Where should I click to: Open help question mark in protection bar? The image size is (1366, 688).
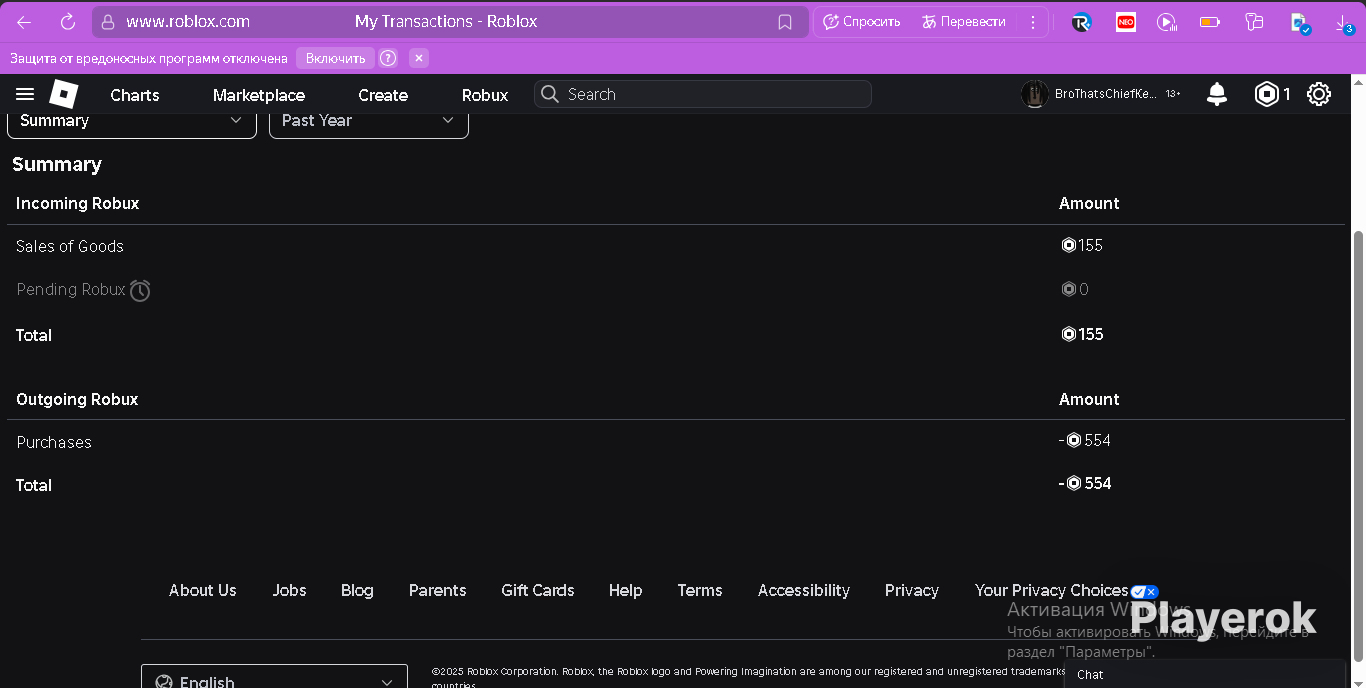tap(388, 58)
